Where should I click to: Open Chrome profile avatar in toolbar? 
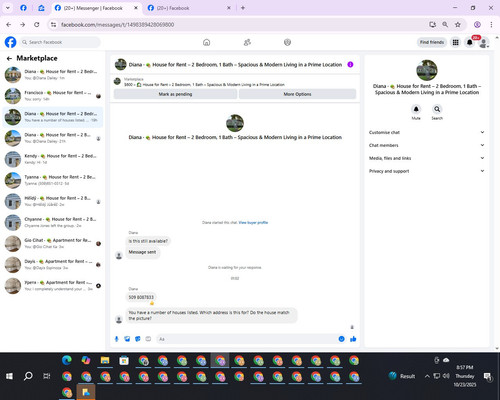tap(477, 24)
